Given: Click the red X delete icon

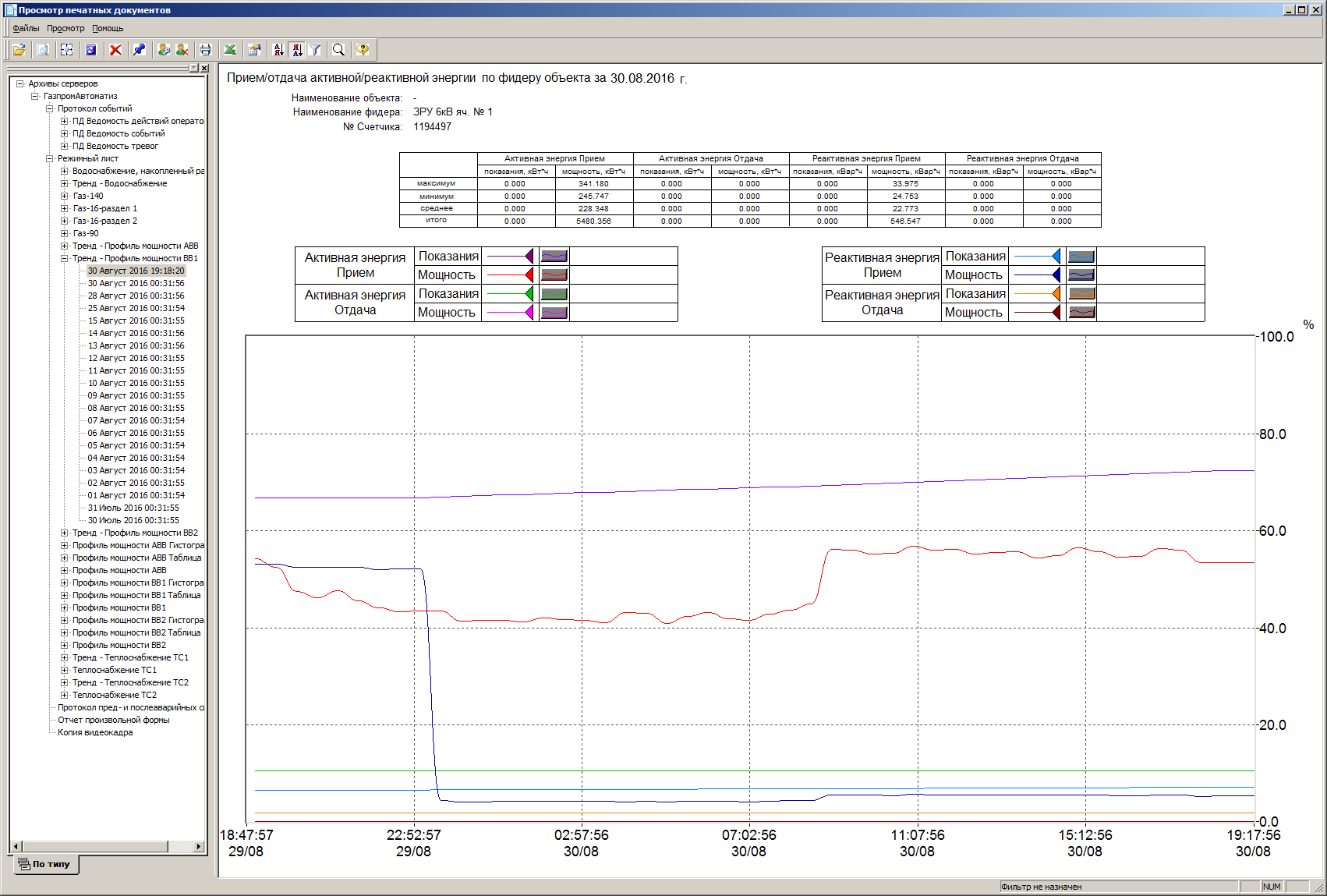Looking at the screenshot, I should (x=115, y=50).
